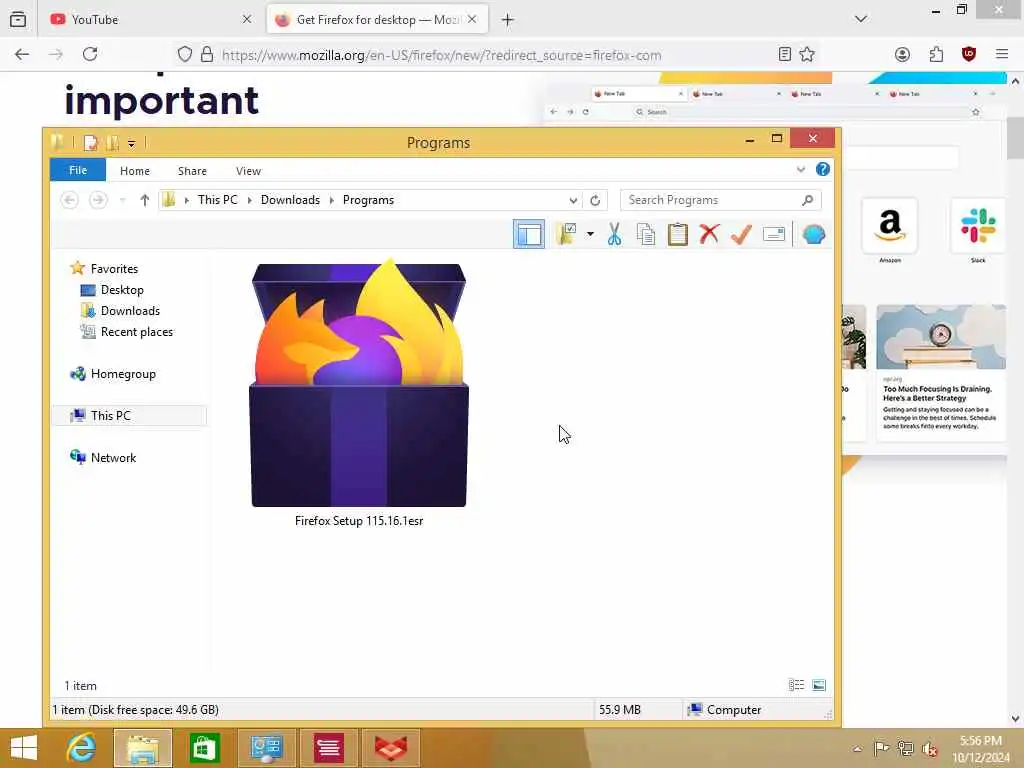Switch to large icons view in Explorer

point(819,685)
